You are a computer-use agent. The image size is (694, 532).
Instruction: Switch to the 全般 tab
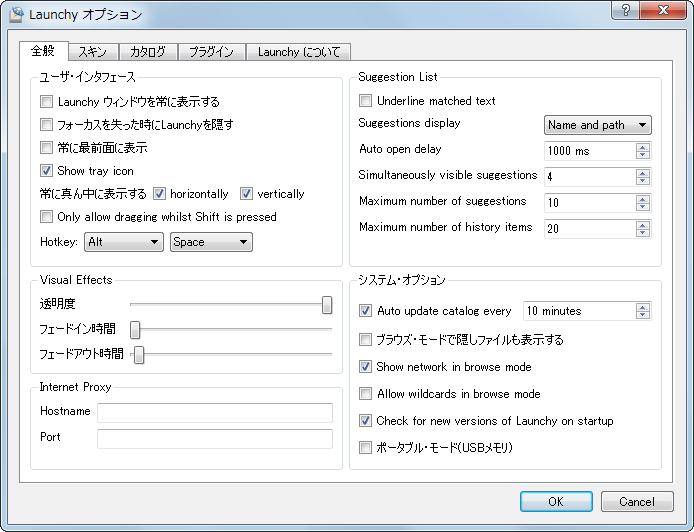[x=43, y=51]
